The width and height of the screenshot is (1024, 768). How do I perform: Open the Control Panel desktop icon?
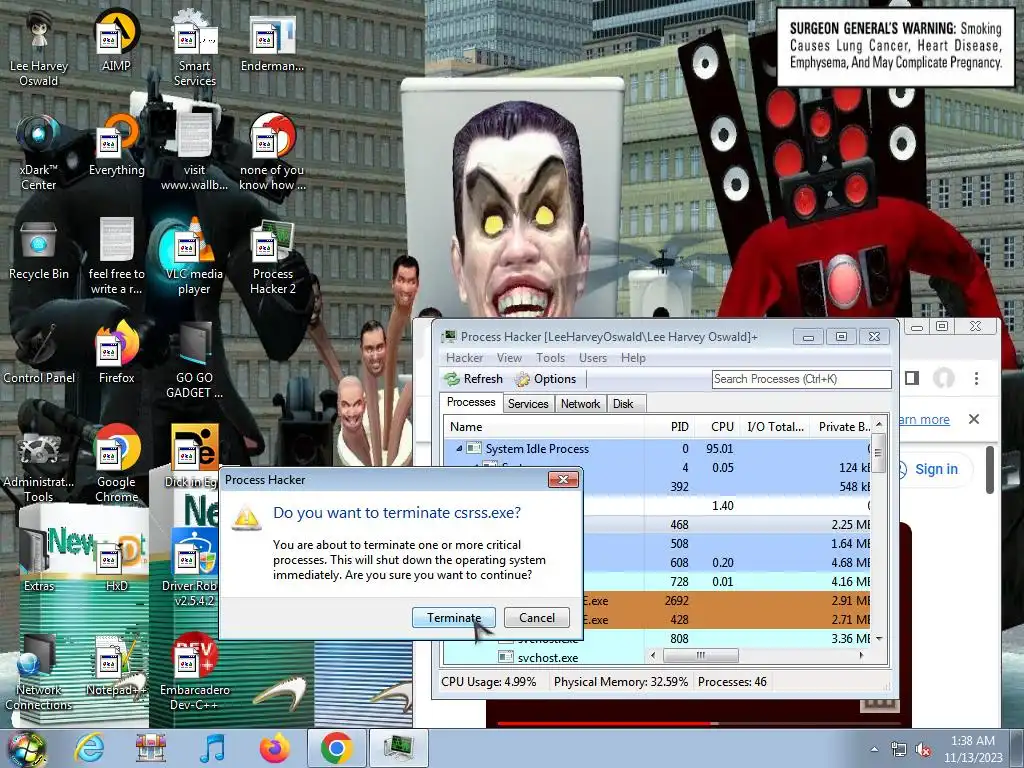coord(39,353)
